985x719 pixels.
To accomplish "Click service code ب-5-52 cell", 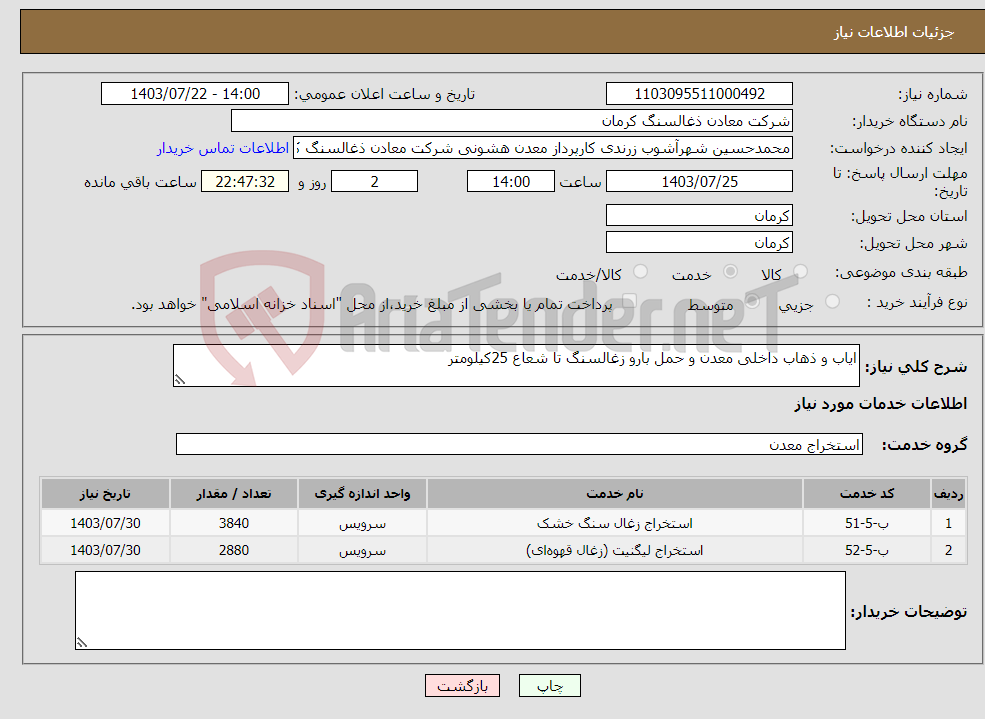I will pyautogui.click(x=867, y=550).
